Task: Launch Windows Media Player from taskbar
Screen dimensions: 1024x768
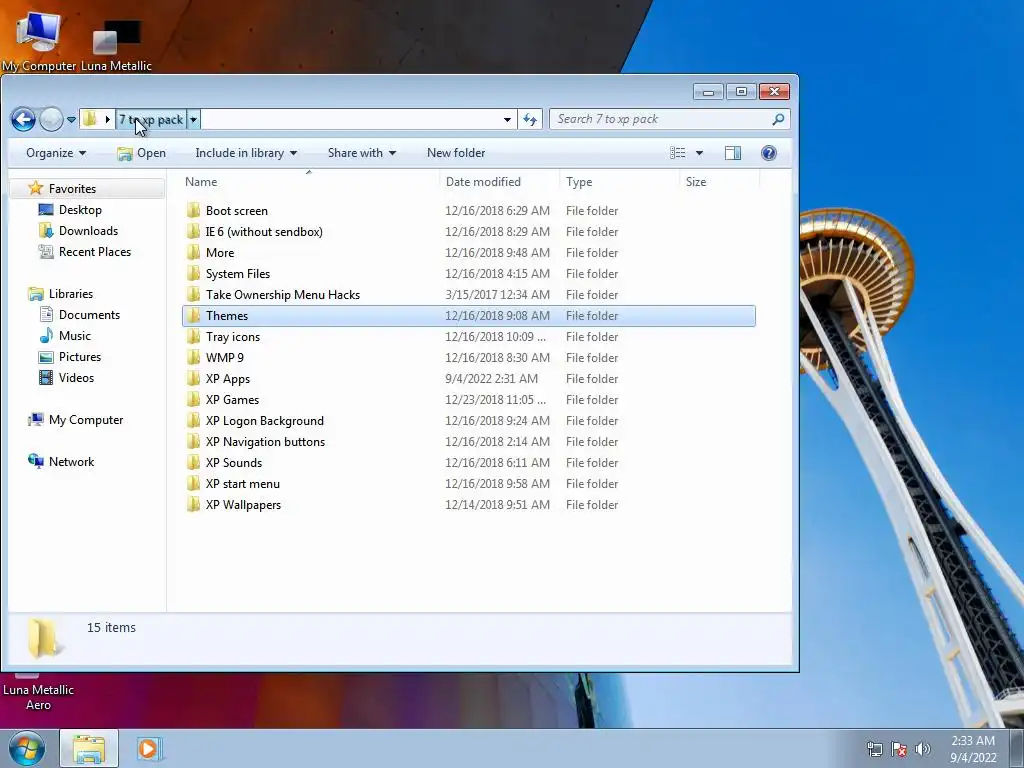Action: point(149,749)
